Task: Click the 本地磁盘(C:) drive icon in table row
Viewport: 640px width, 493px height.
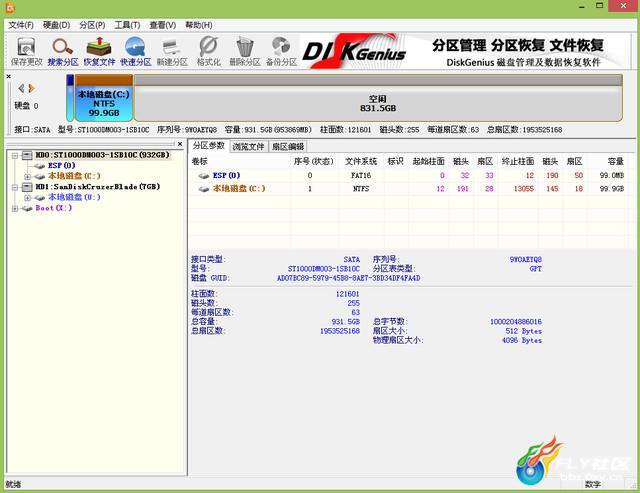Action: [x=204, y=189]
